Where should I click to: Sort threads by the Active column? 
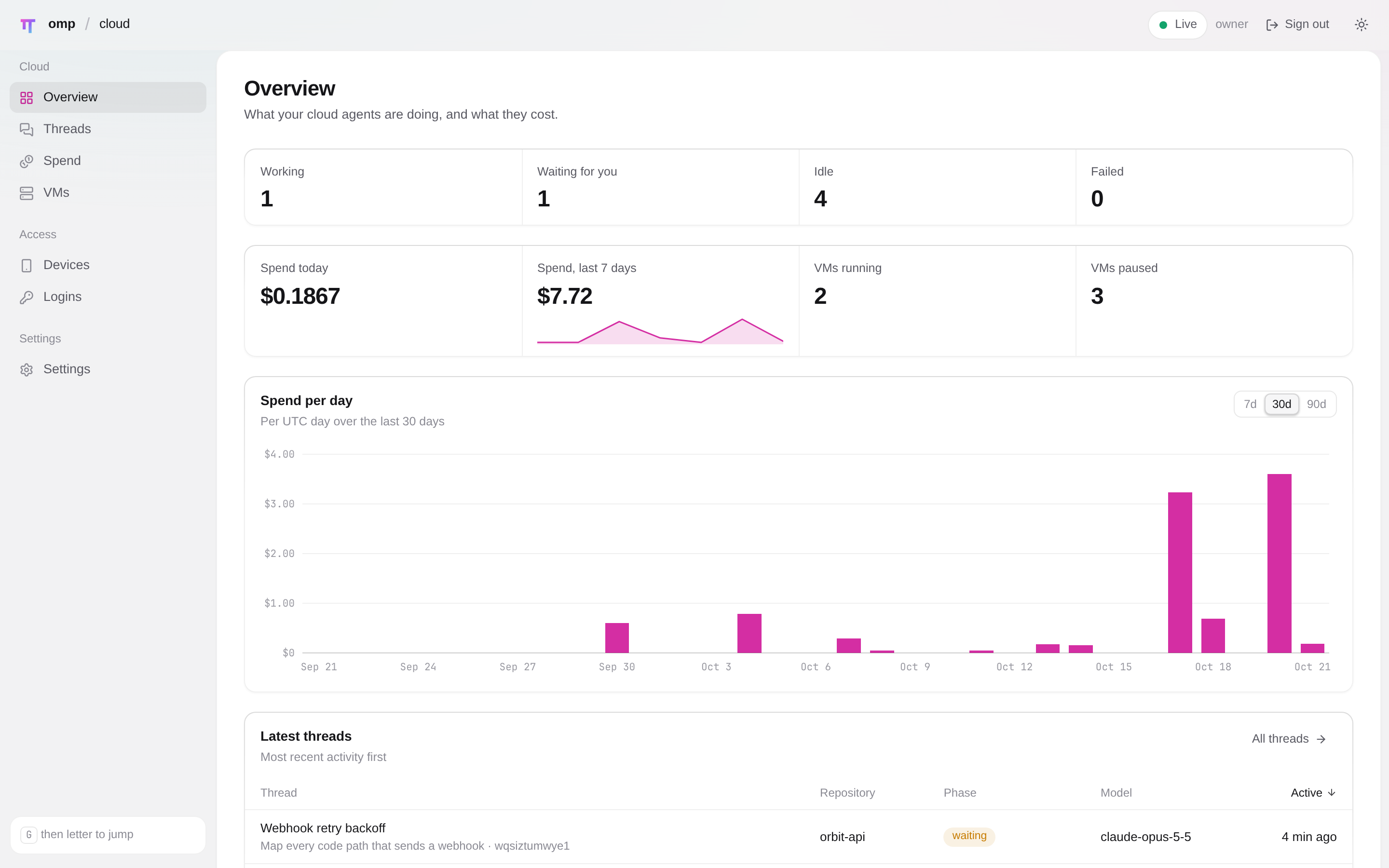(1313, 793)
